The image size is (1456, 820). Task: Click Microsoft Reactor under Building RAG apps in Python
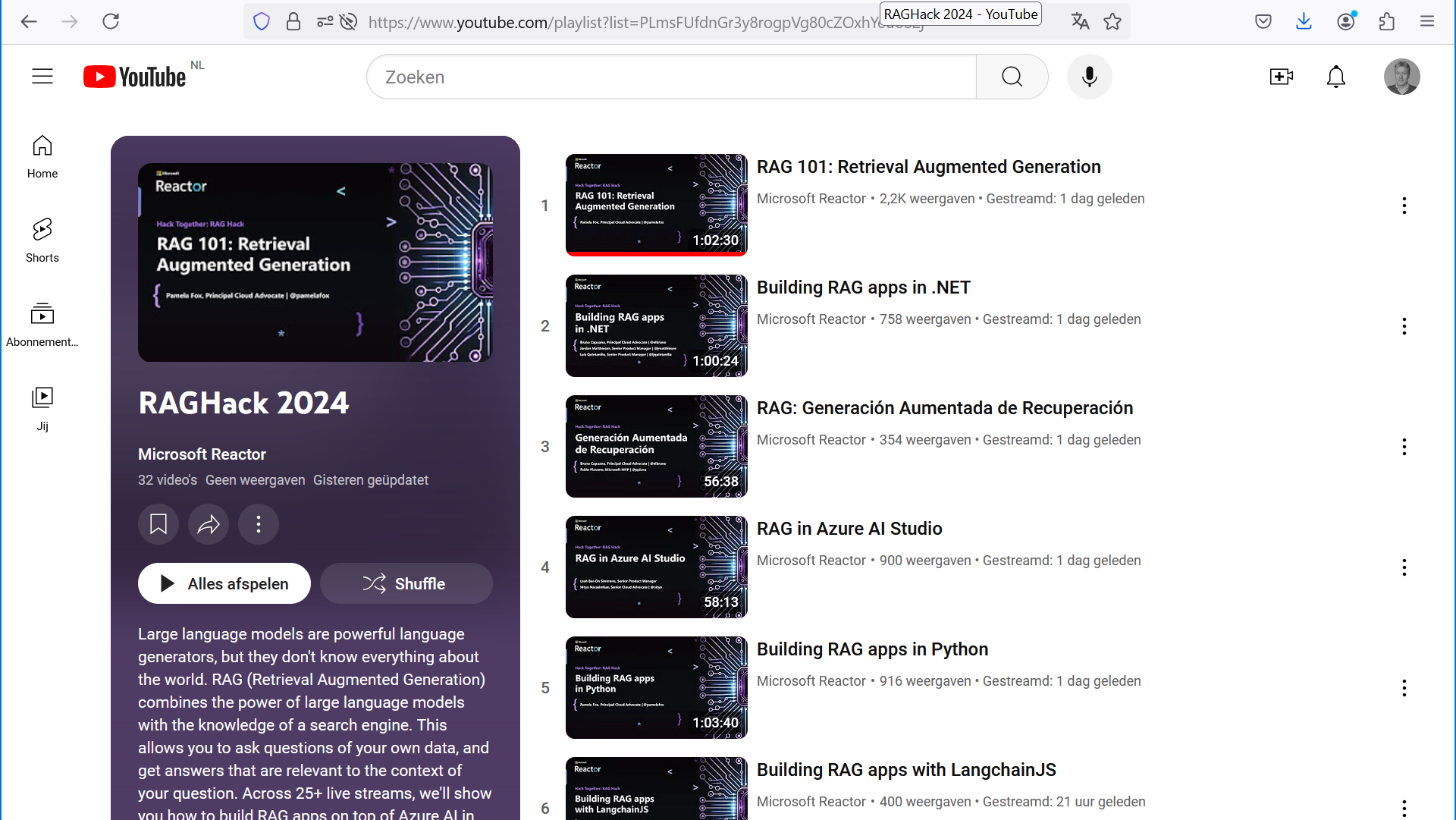811,681
